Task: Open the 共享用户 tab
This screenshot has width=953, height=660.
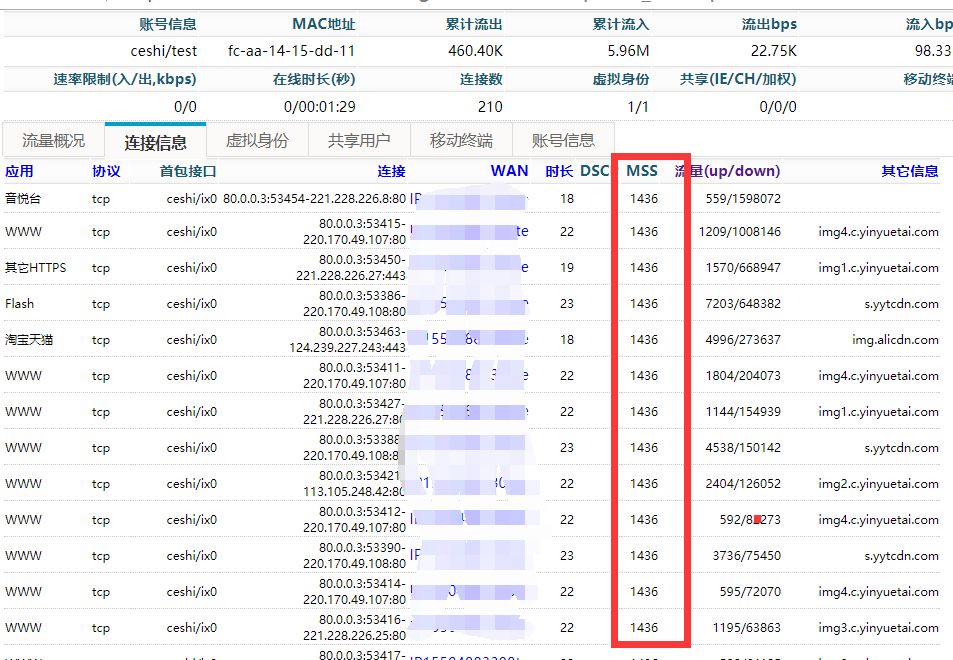Action: pyautogui.click(x=359, y=140)
